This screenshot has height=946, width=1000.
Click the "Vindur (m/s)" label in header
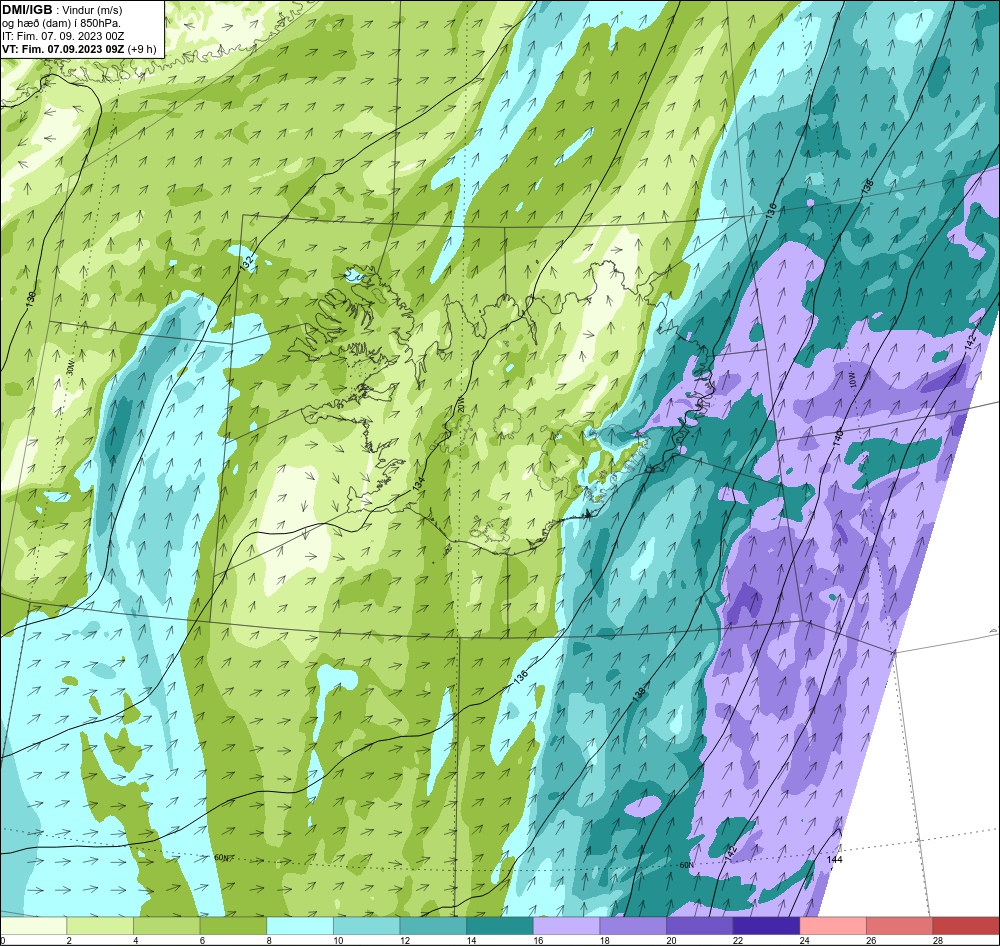click(x=94, y=11)
